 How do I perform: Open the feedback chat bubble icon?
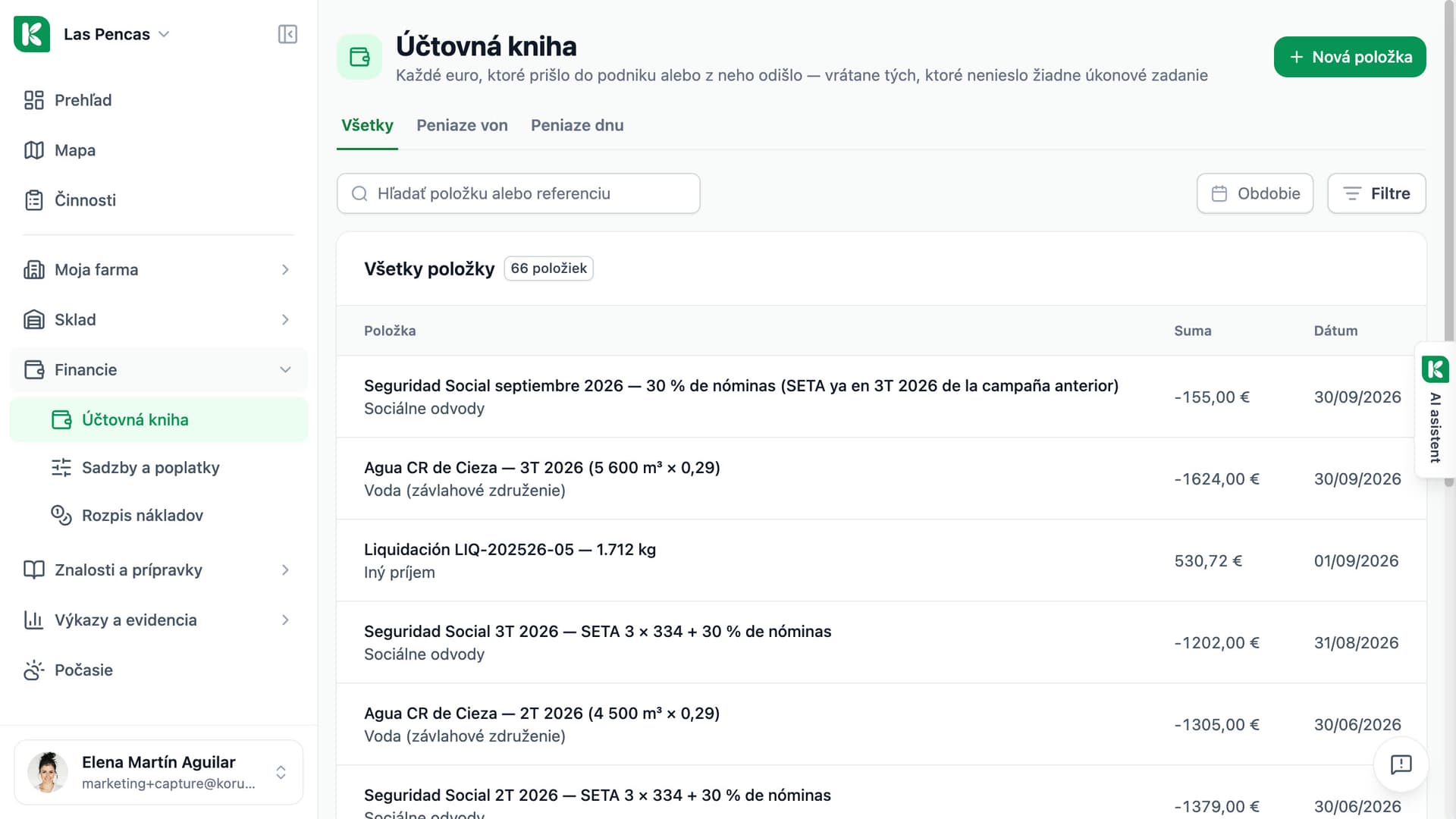(1401, 764)
